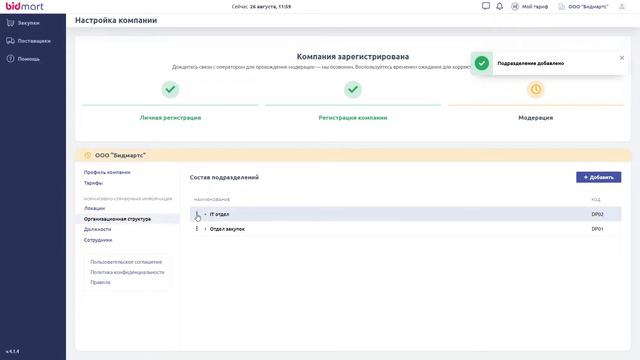Image resolution: width=640 pixels, height=360 pixels.
Task: Expand the IT отдел row arrow
Action: 205,214
